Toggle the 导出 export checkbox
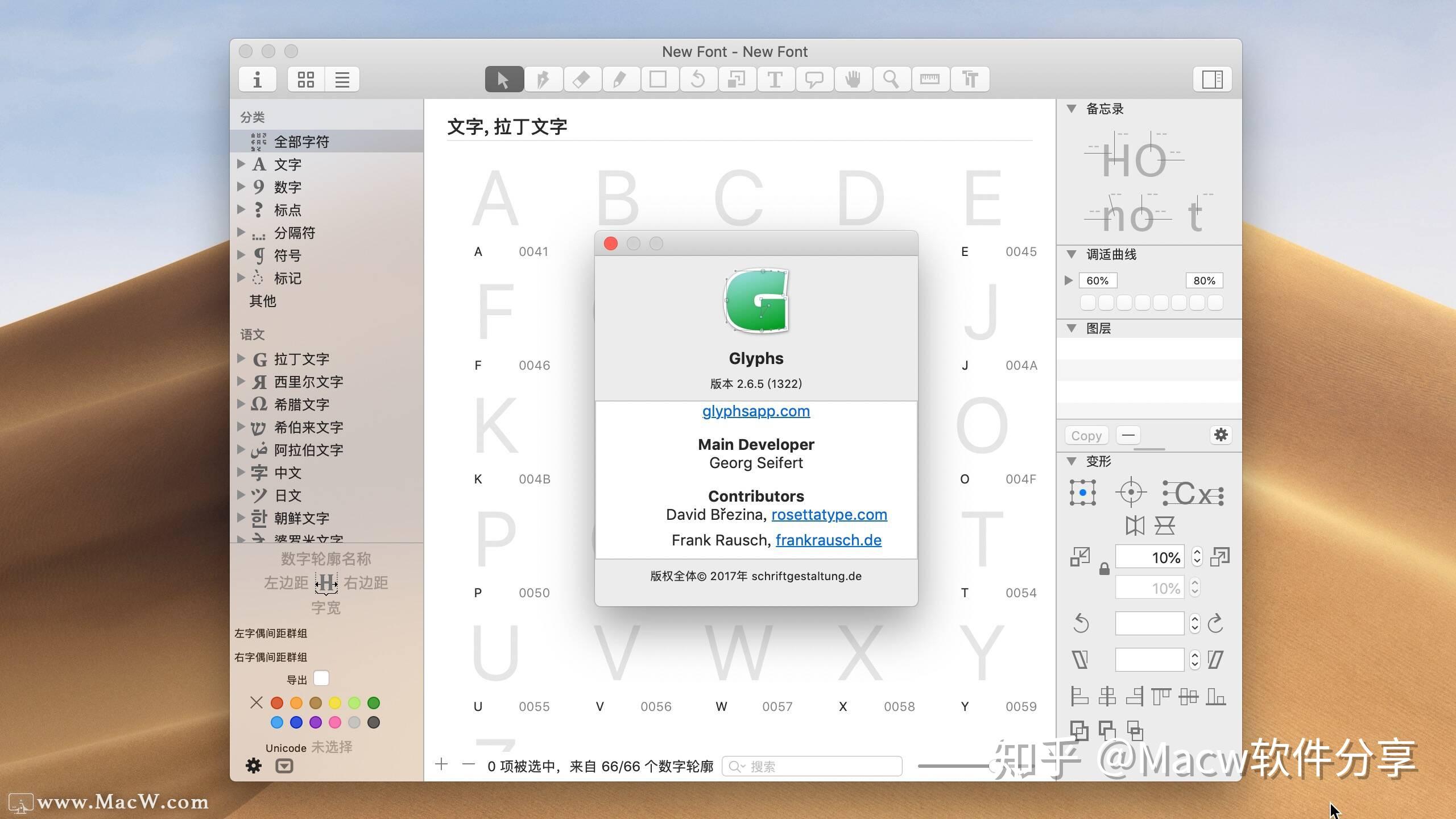Image resolution: width=1456 pixels, height=819 pixels. click(321, 678)
